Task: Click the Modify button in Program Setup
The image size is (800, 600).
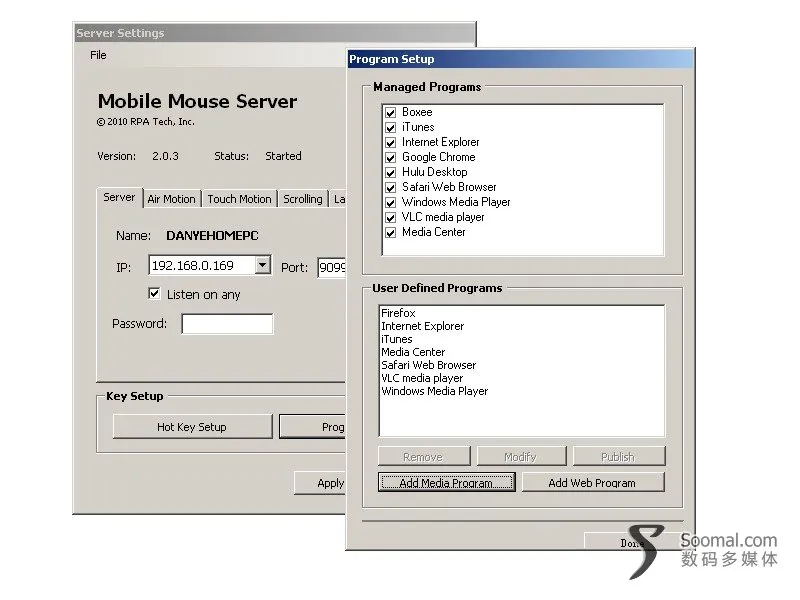Action: pyautogui.click(x=521, y=457)
